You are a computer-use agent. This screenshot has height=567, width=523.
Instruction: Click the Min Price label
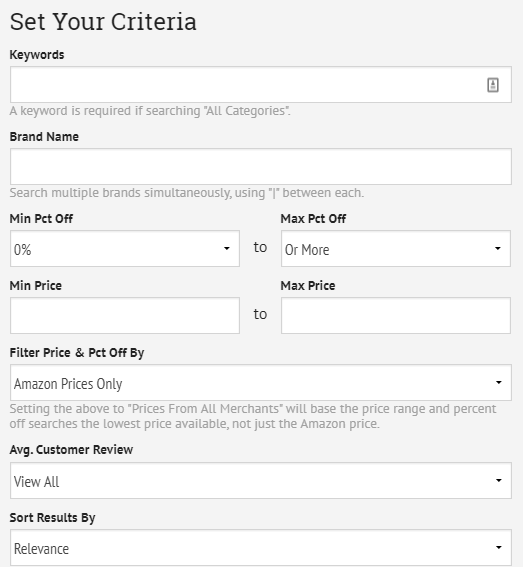pyautogui.click(x=36, y=286)
